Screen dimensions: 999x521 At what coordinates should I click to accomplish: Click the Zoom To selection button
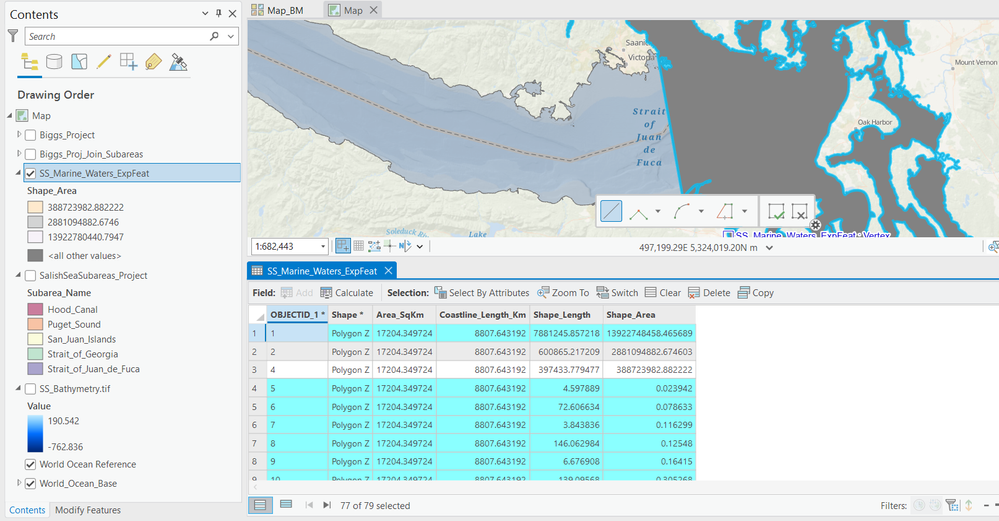563,293
